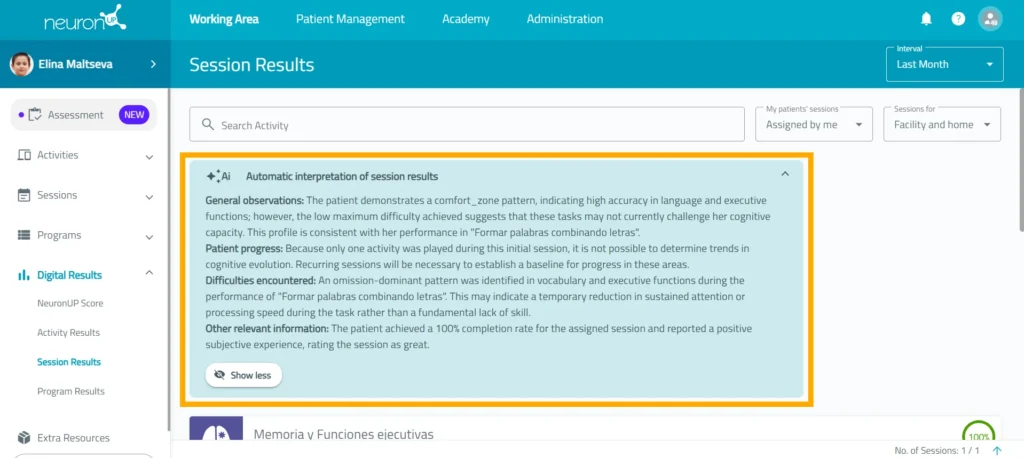Click the Extra Resources box icon
1024x458 pixels.
[x=24, y=438]
